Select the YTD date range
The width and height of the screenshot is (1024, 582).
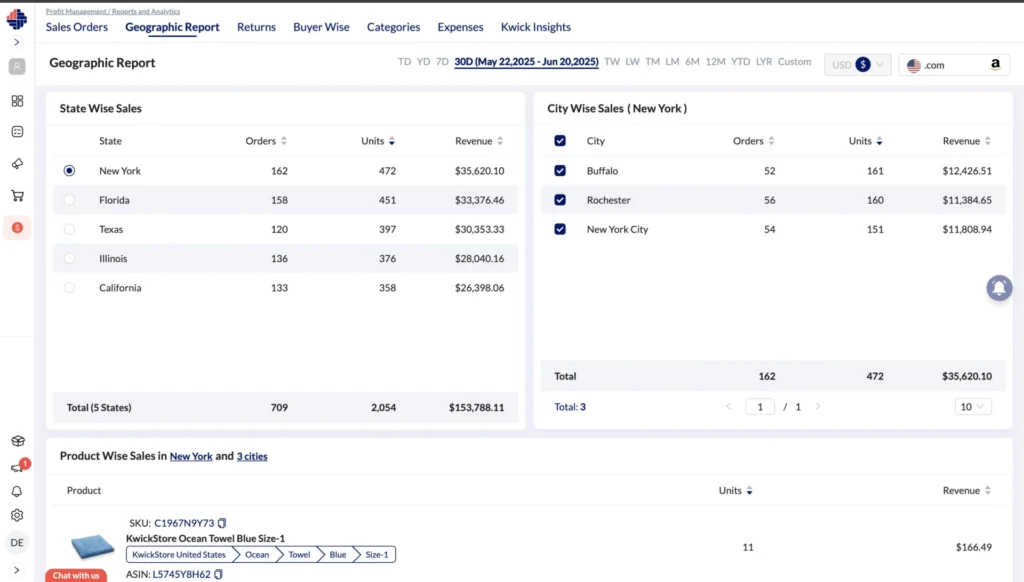(x=741, y=62)
